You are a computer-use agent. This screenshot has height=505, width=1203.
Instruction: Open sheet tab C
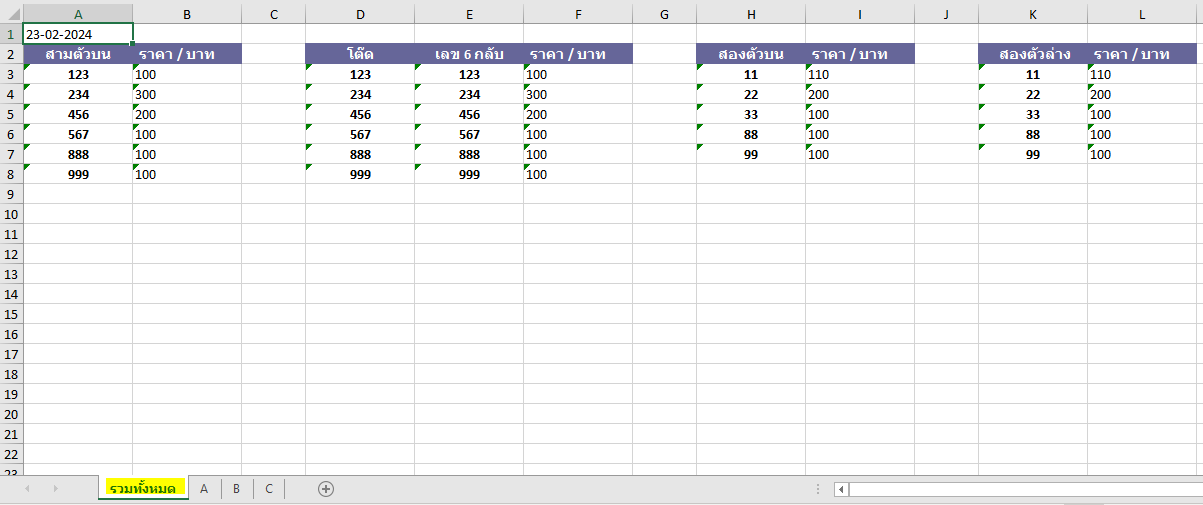coord(268,489)
